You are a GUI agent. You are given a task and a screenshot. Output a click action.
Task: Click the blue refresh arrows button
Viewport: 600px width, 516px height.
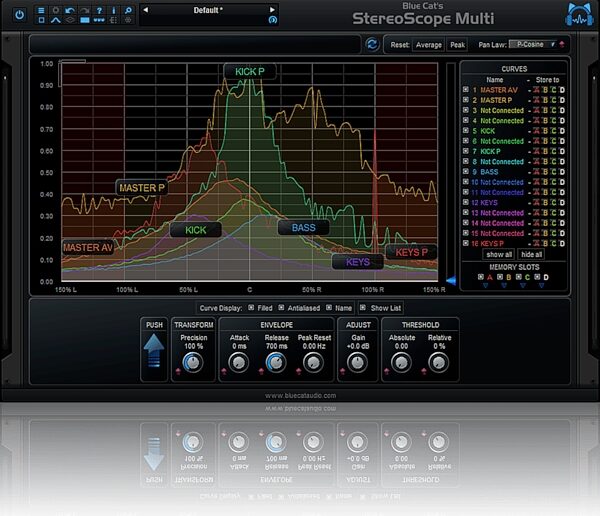(x=372, y=44)
